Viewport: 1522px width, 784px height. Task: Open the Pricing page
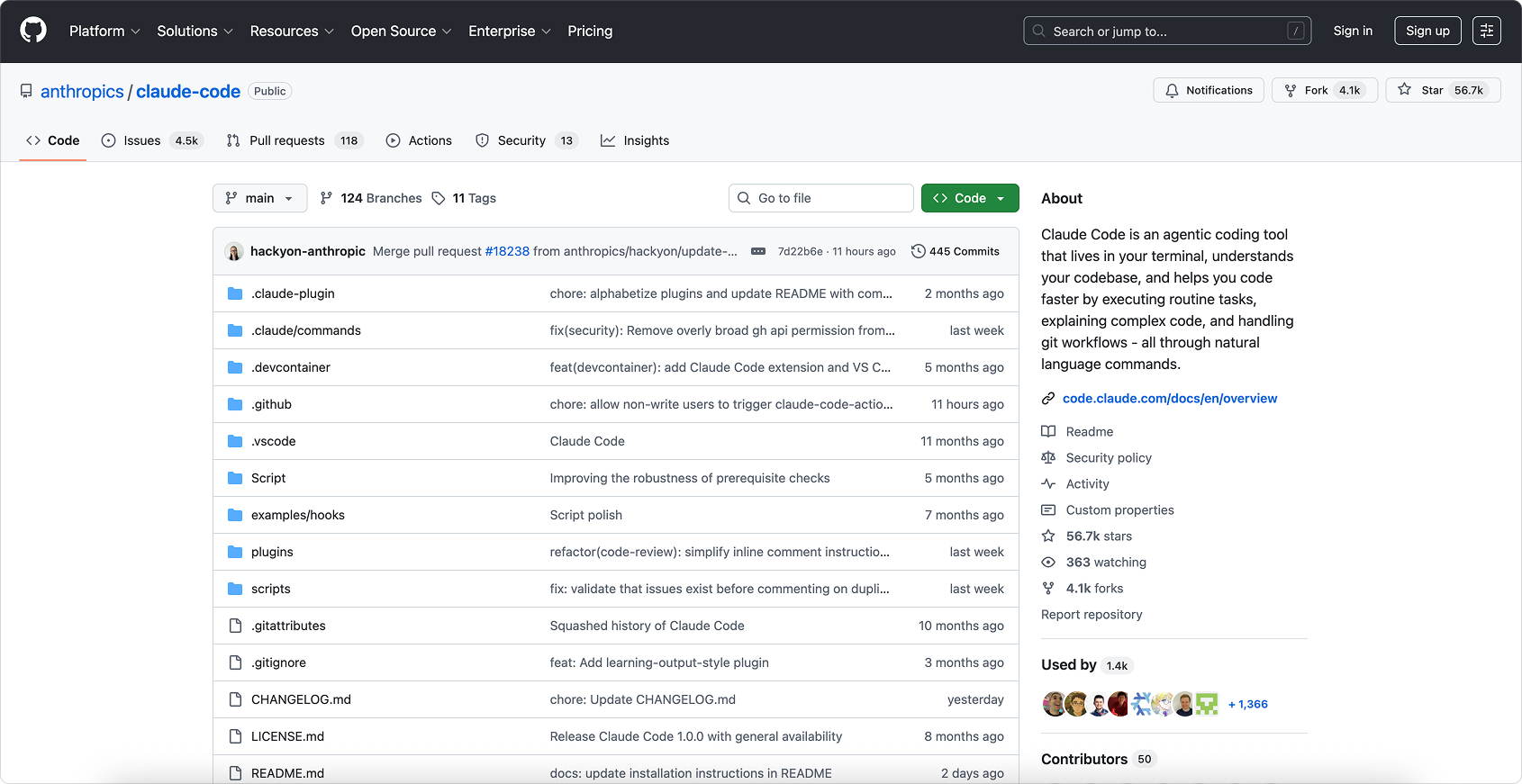point(590,31)
